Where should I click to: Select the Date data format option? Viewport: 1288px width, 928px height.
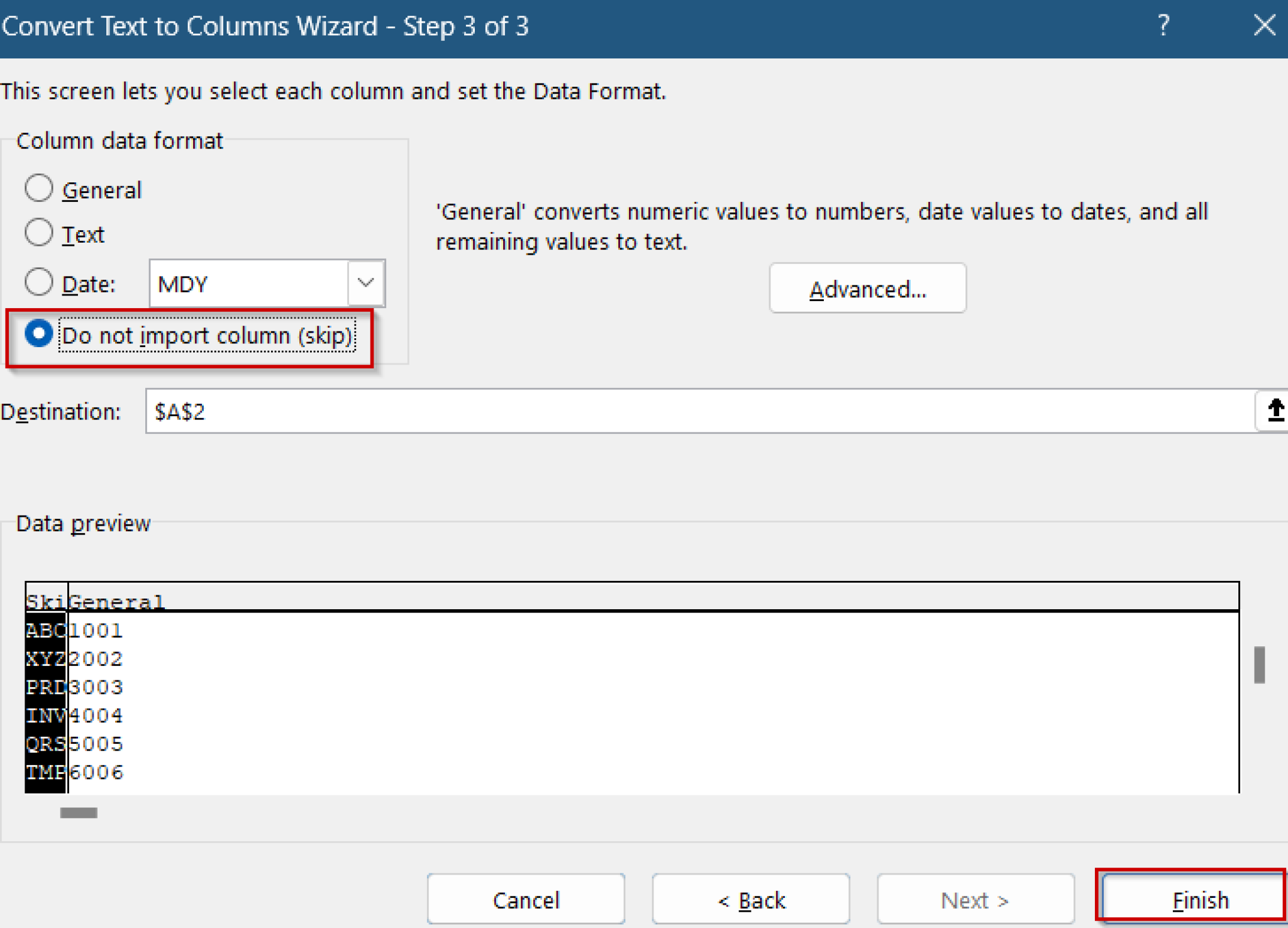(x=39, y=282)
